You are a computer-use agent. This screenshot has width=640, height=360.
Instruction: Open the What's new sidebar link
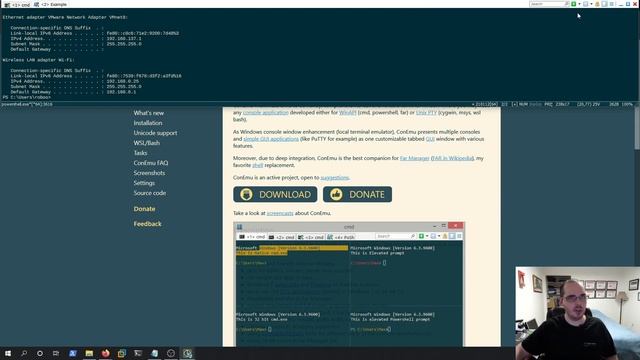tap(149, 113)
